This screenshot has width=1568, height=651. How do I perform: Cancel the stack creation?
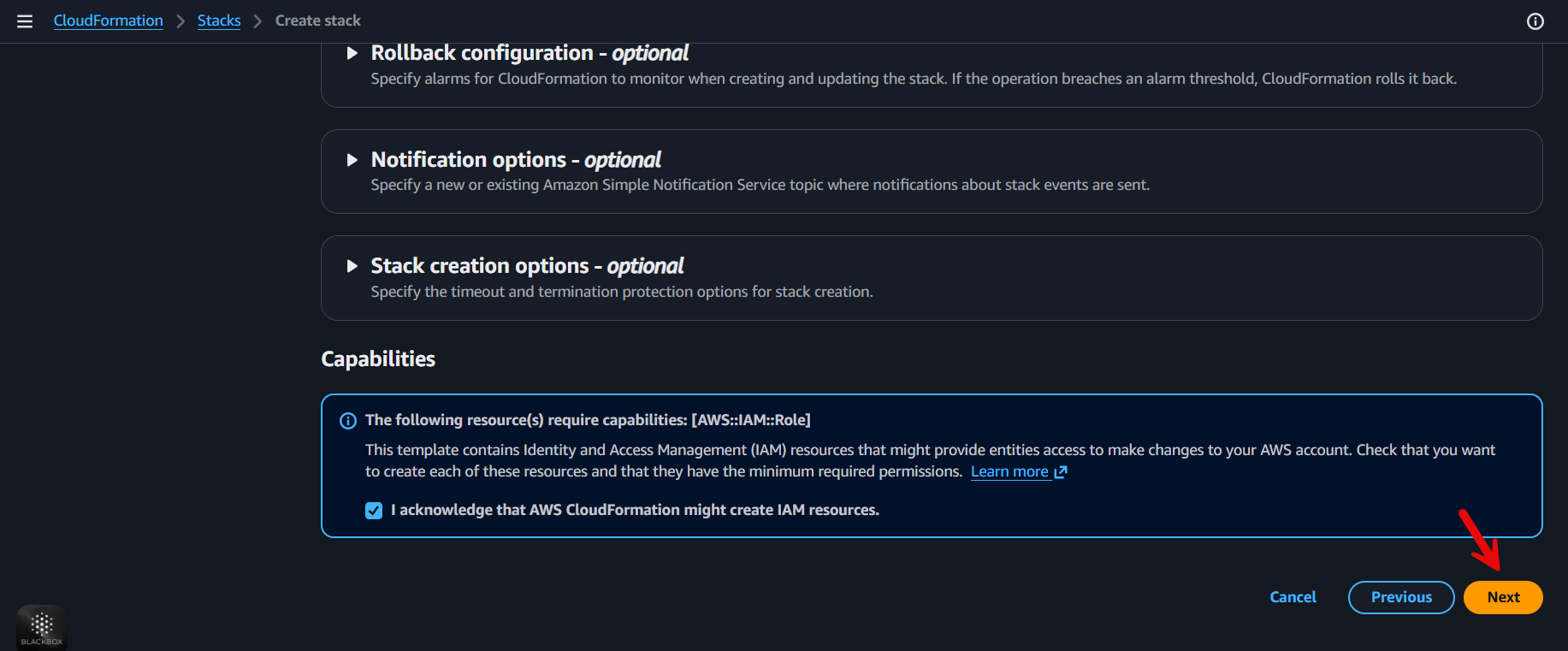1293,597
